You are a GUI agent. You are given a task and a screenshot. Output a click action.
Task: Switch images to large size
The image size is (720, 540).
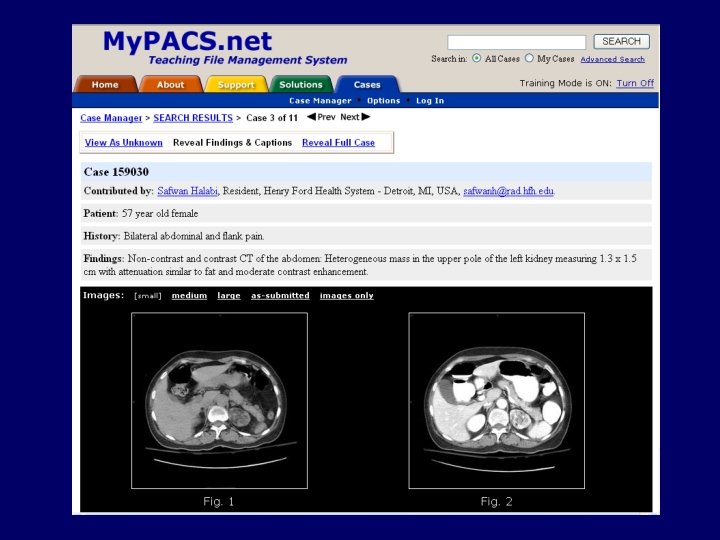point(229,296)
